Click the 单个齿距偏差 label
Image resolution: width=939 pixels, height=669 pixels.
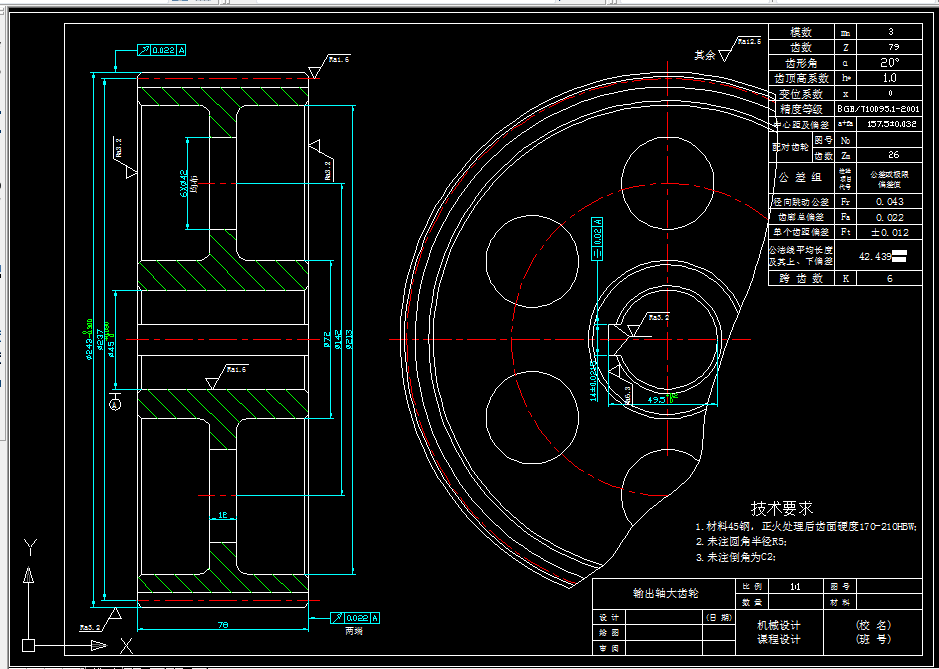[801, 232]
